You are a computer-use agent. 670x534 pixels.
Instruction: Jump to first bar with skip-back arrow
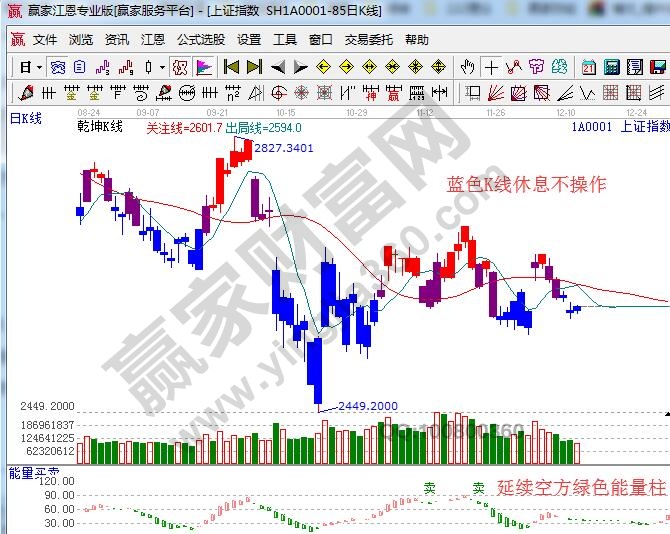[231, 67]
